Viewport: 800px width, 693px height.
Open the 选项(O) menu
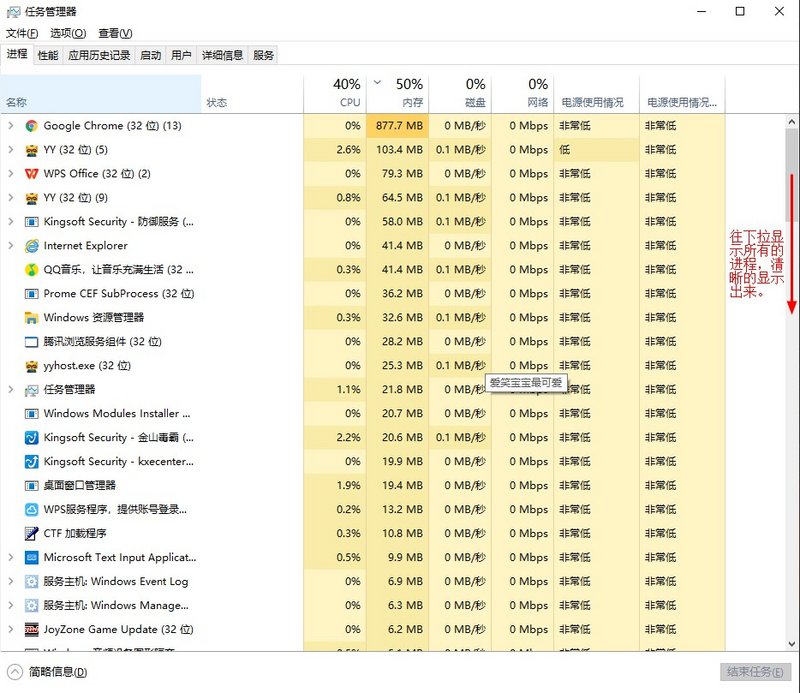[68, 34]
